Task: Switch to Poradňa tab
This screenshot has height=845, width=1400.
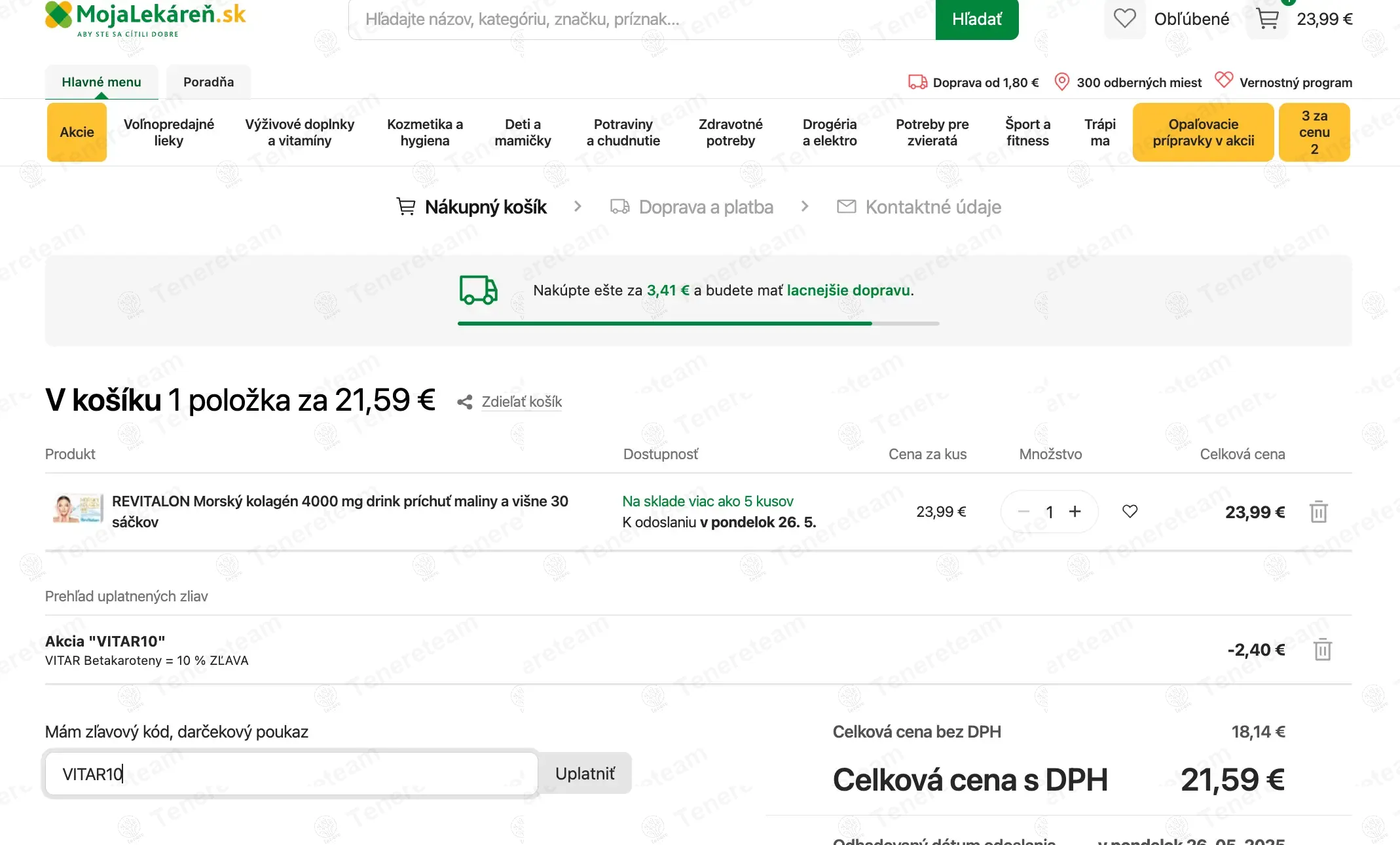Action: coord(208,82)
